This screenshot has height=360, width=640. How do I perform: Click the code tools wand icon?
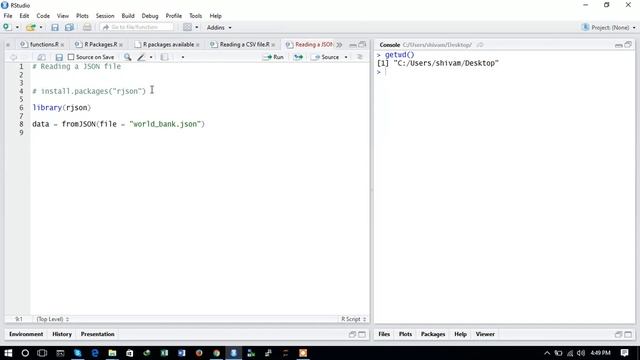(x=141, y=57)
